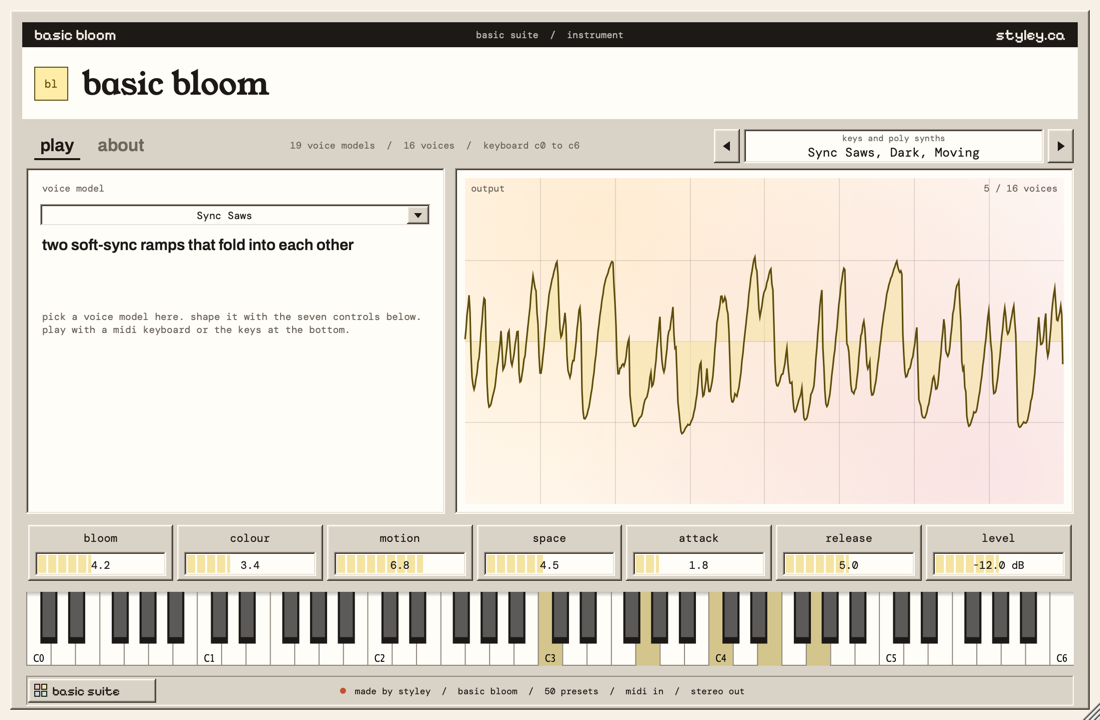The height and width of the screenshot is (720, 1100).
Task: Open the Sync Saws voice model combo box
Action: point(234,215)
